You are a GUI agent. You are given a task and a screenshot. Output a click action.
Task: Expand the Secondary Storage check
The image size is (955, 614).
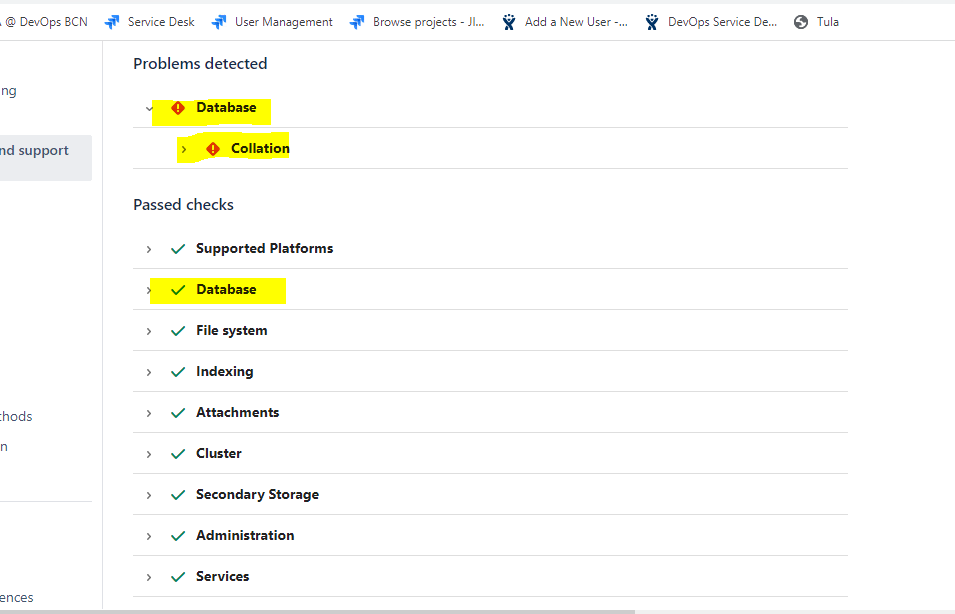149,494
